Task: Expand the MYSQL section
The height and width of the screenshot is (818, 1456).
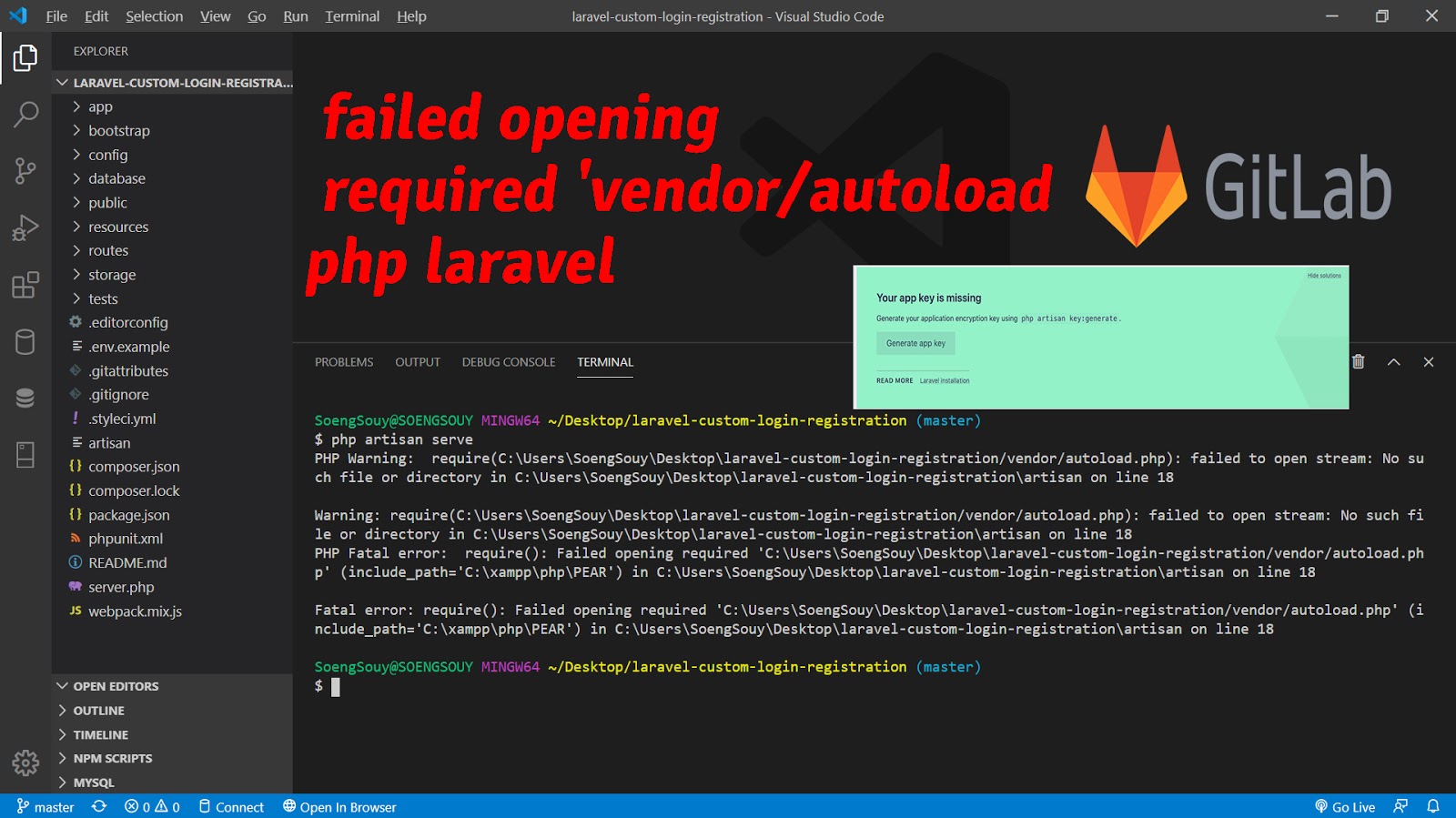Action: (173, 783)
